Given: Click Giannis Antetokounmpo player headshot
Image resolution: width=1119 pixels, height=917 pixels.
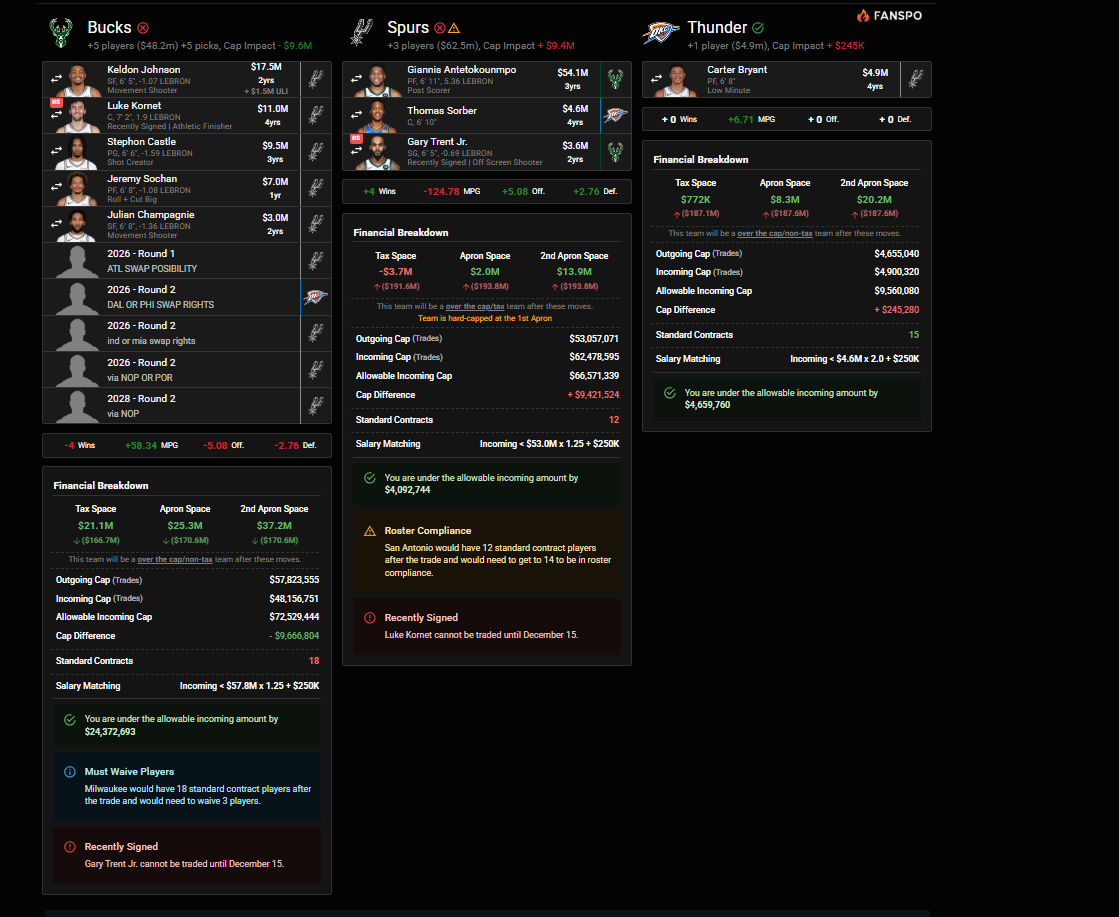Looking at the screenshot, I should [378, 80].
